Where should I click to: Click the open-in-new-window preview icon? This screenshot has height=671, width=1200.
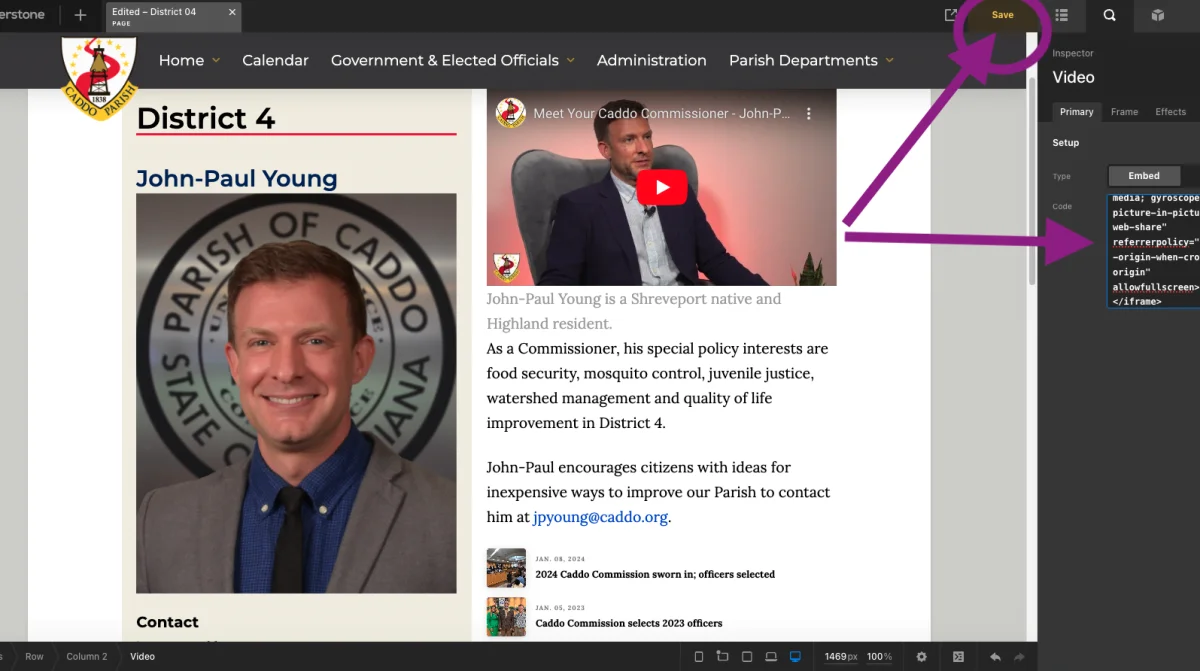click(950, 15)
